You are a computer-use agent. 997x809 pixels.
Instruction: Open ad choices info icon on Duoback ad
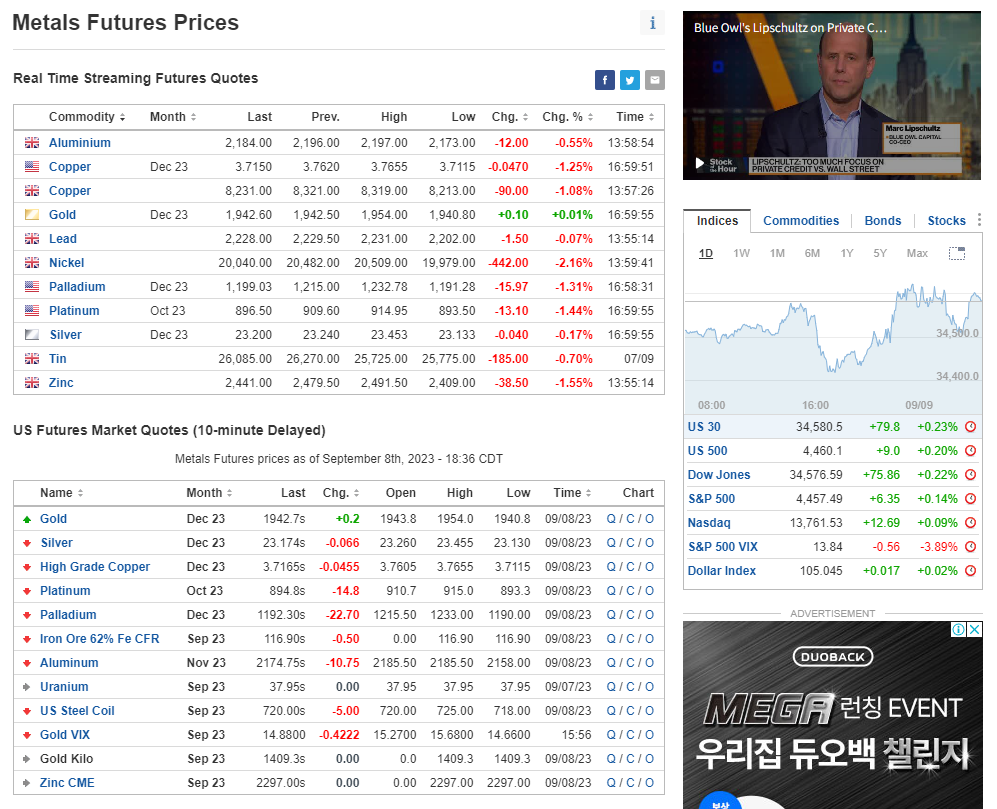[958, 629]
